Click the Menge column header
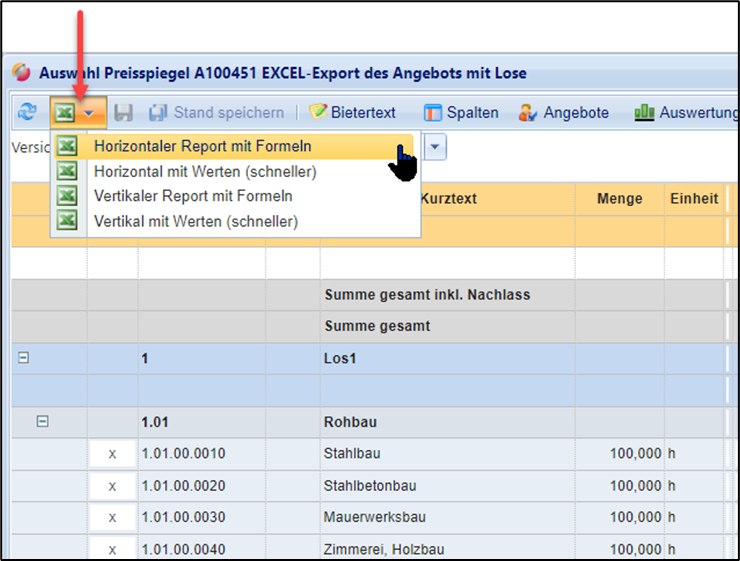This screenshot has height=561, width=740. tap(619, 199)
